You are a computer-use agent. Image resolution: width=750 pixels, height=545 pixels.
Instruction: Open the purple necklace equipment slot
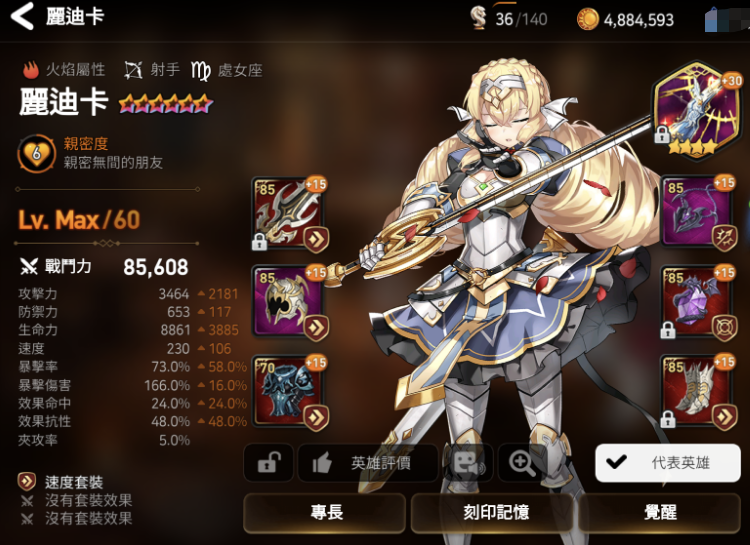pyautogui.click(x=698, y=212)
